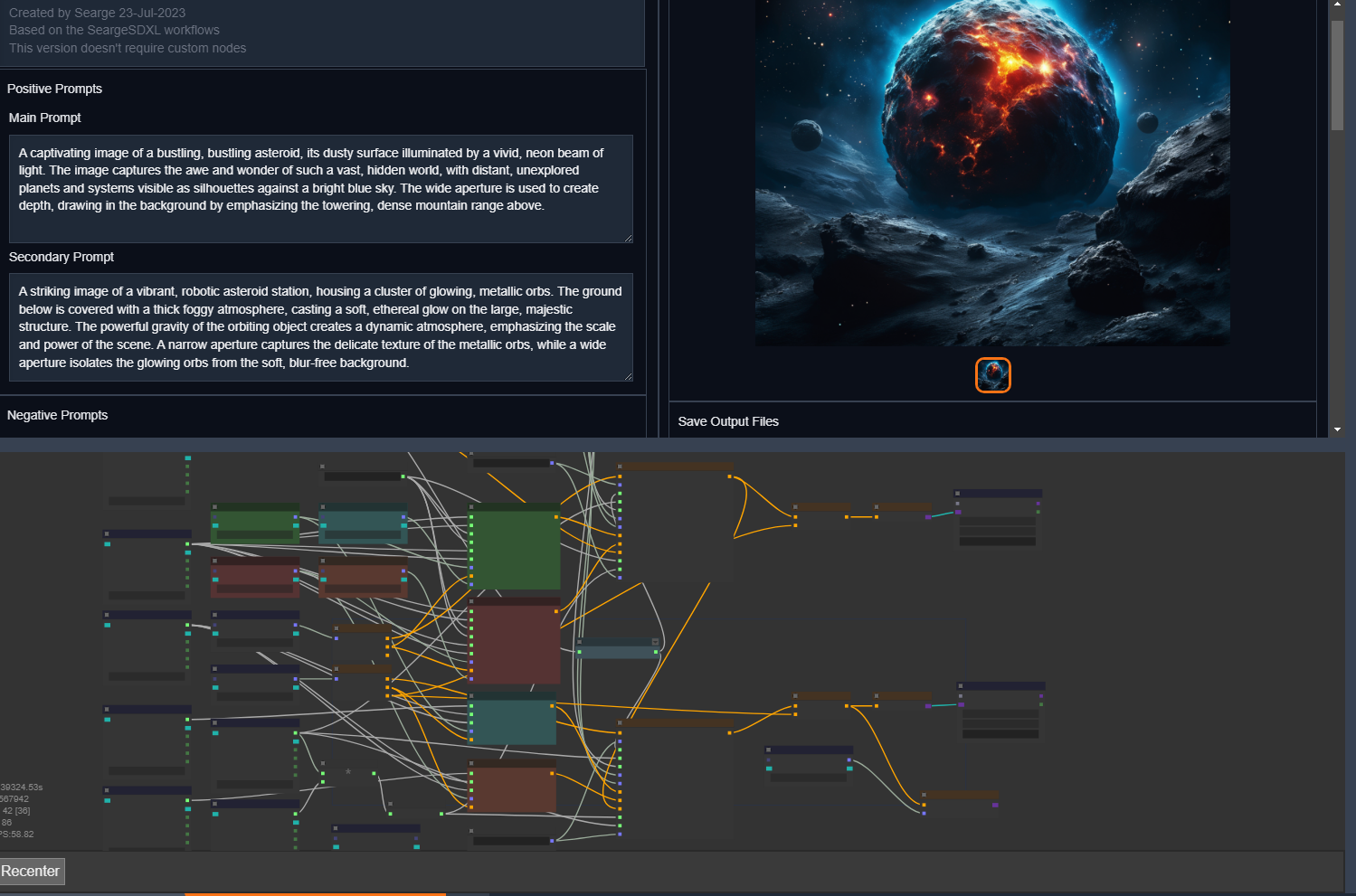Click the "Save Output Files" label
Screen dimensions: 1356x896
[x=728, y=421]
